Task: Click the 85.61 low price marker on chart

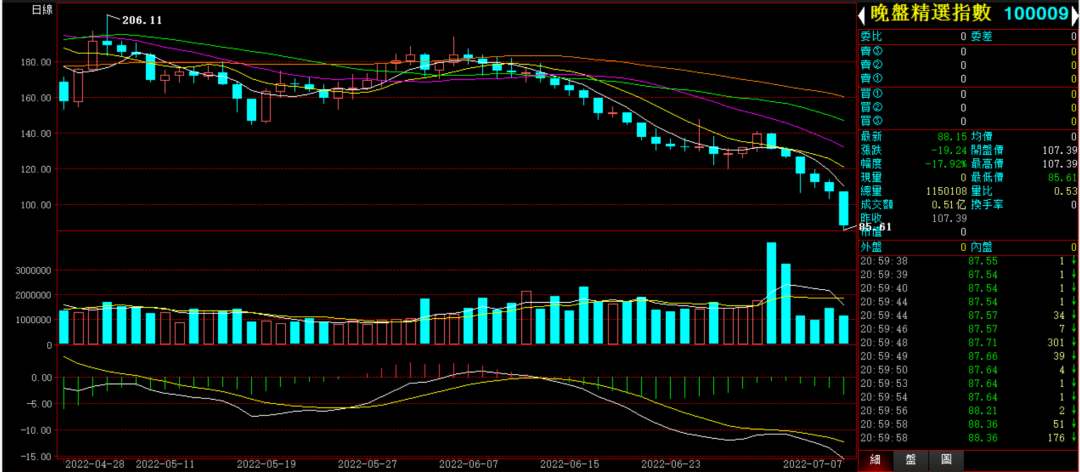Action: tap(874, 226)
